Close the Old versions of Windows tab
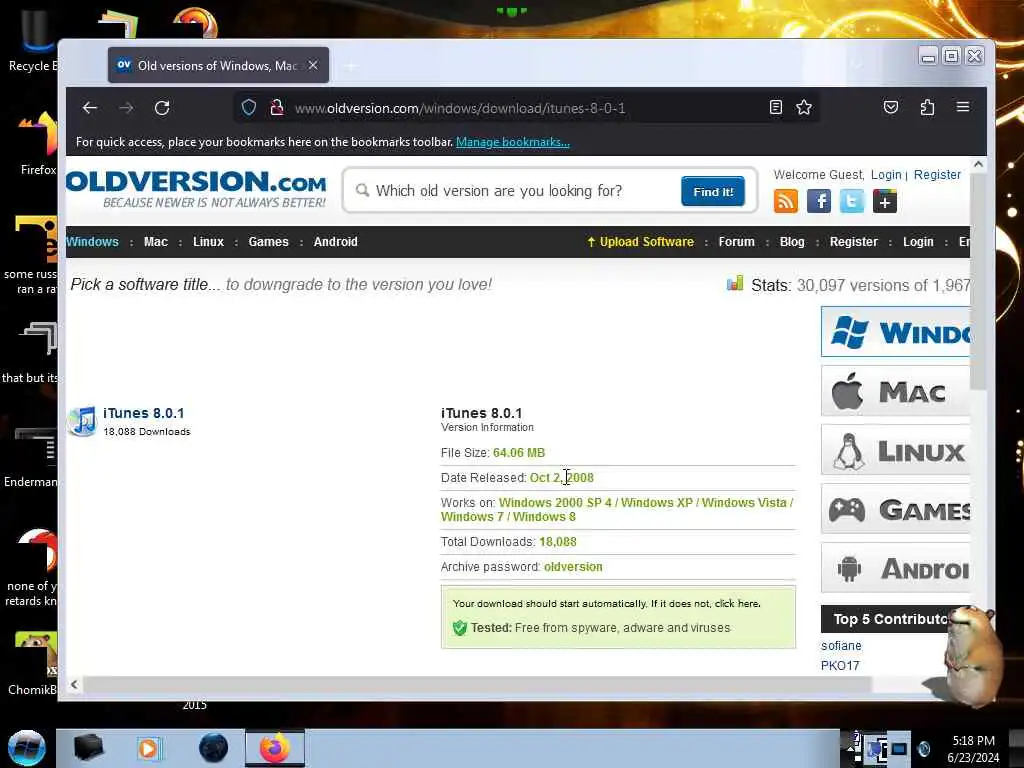This screenshot has width=1024, height=768. [x=313, y=65]
